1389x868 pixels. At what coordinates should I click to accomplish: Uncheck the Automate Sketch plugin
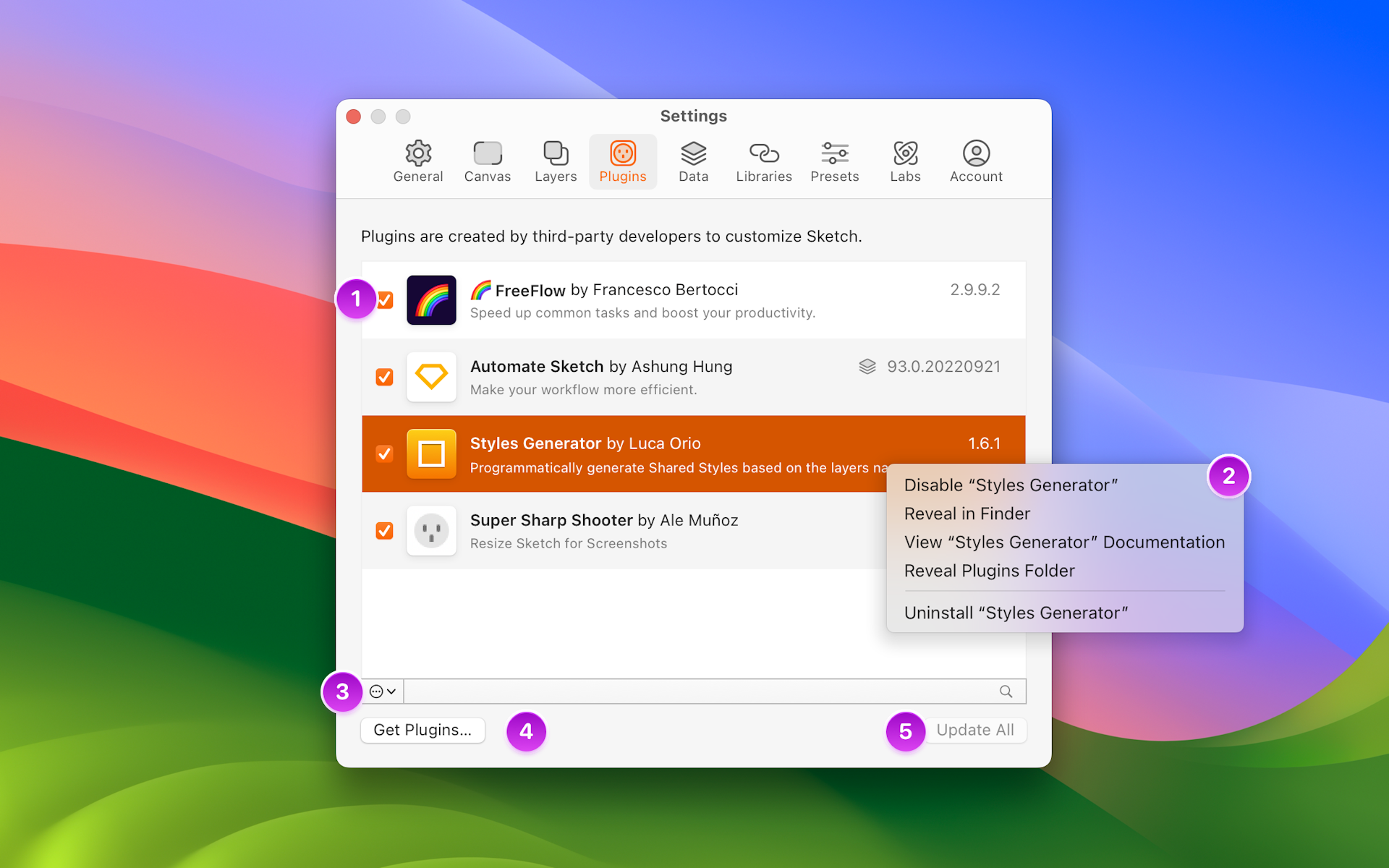pyautogui.click(x=384, y=377)
